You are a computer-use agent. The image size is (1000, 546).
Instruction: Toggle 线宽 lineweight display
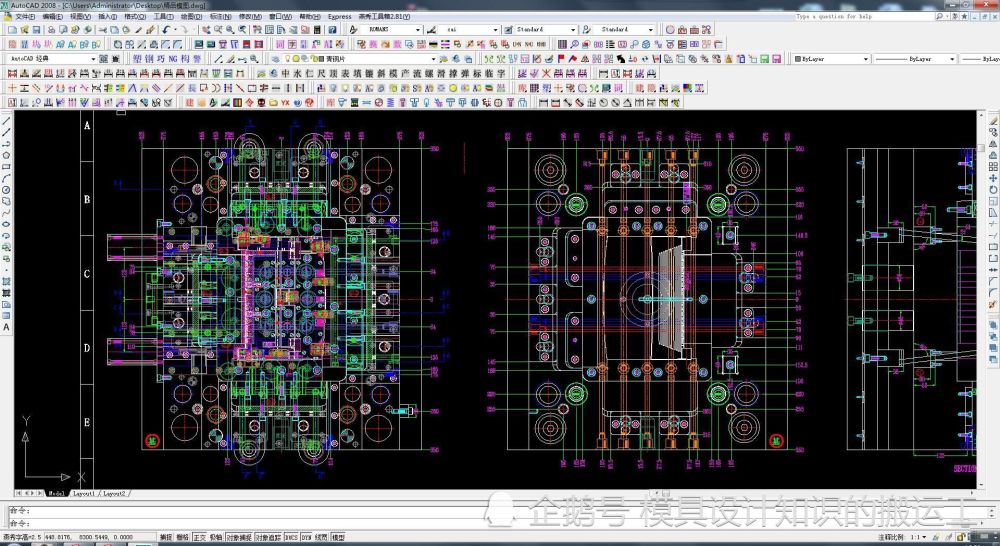point(321,538)
